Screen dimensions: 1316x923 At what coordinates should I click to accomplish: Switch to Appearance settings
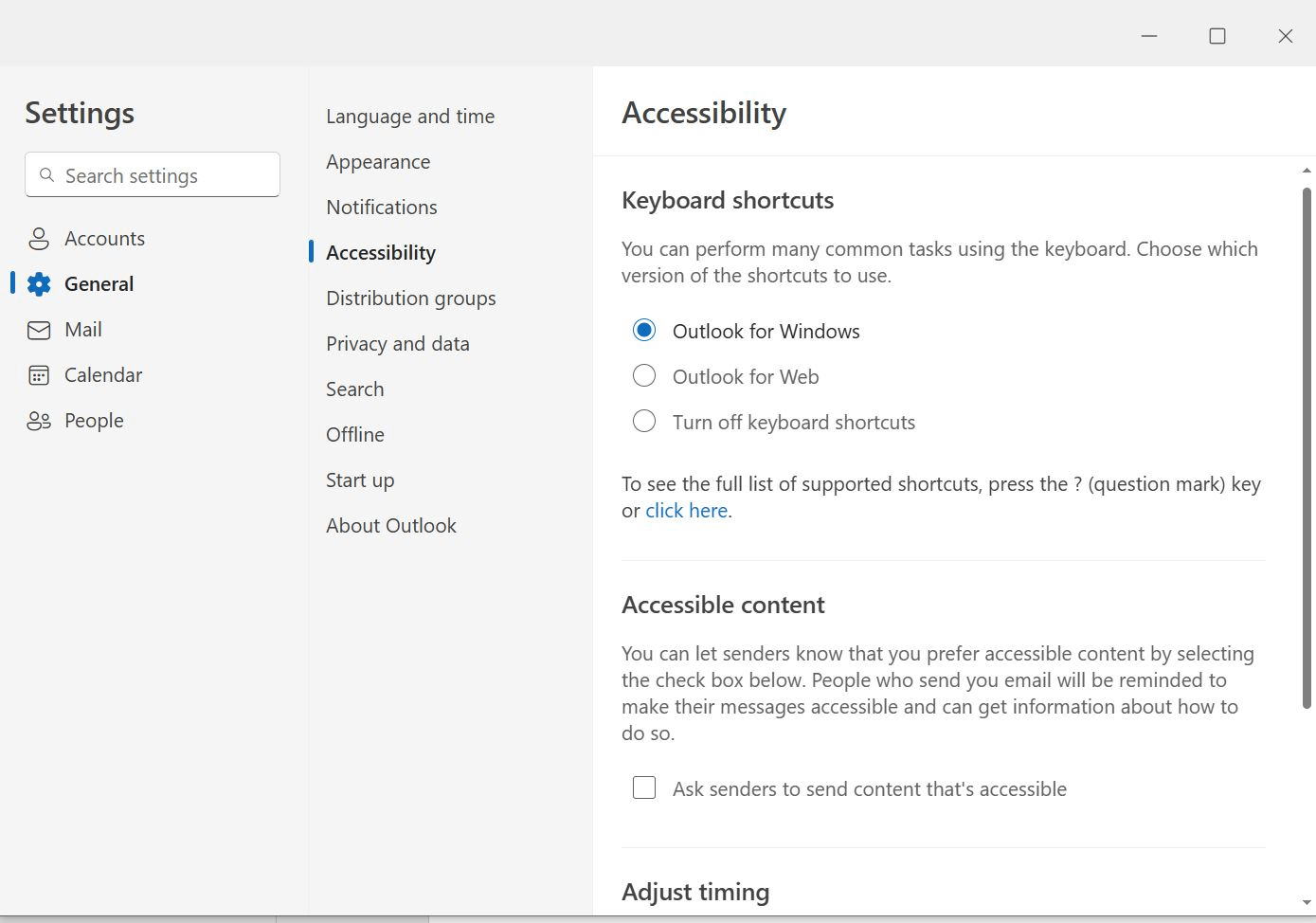pyautogui.click(x=377, y=161)
